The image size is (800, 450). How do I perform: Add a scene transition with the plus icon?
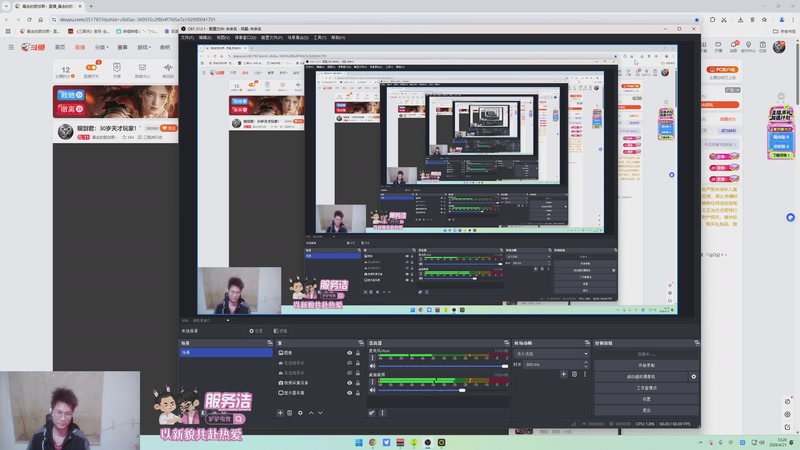pyautogui.click(x=563, y=374)
